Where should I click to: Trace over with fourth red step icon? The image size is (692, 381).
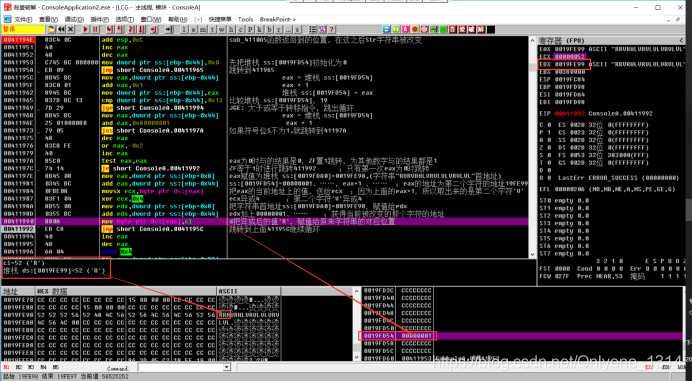tap(142, 30)
